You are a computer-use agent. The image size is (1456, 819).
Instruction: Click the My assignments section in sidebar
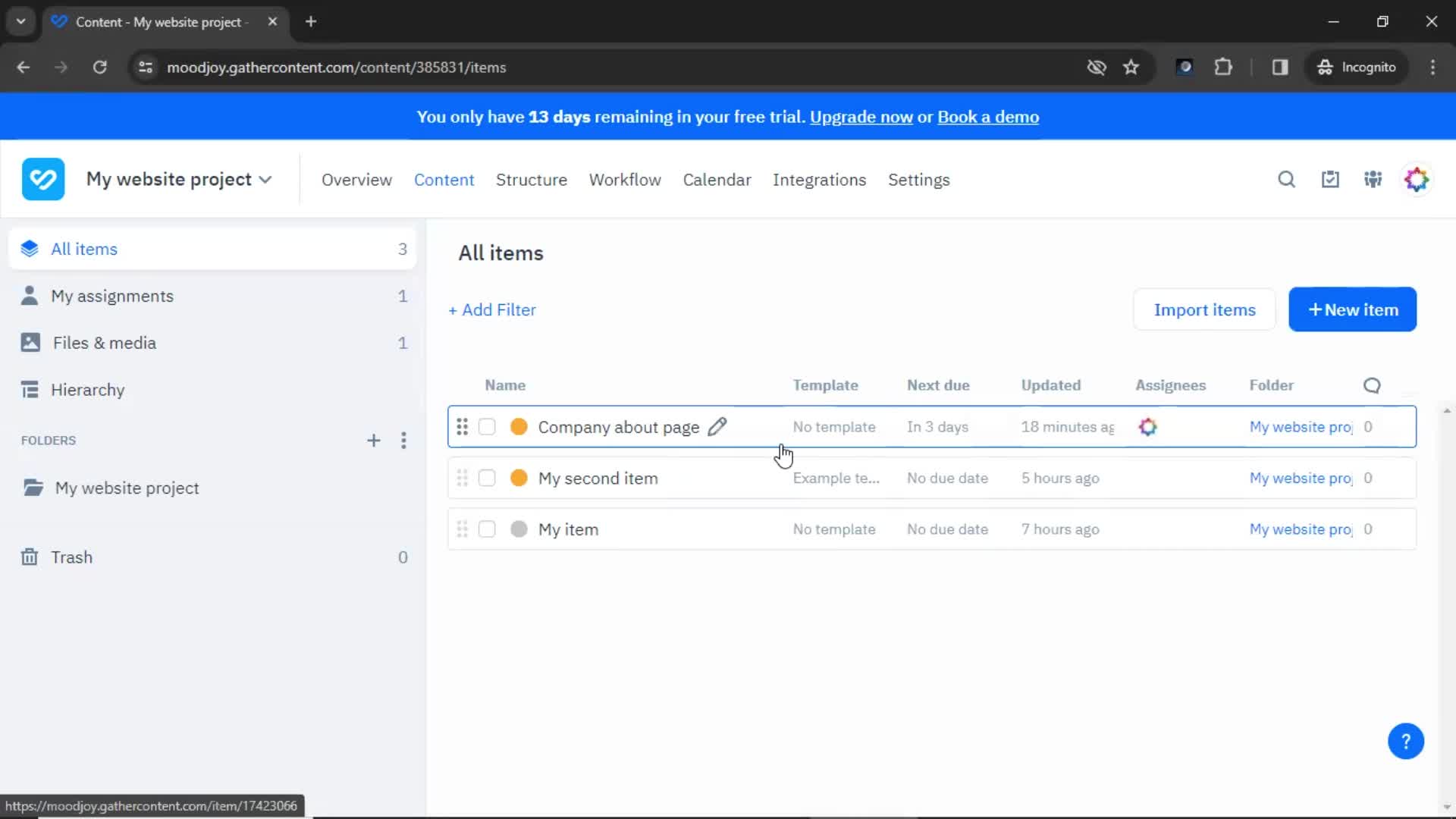(112, 296)
